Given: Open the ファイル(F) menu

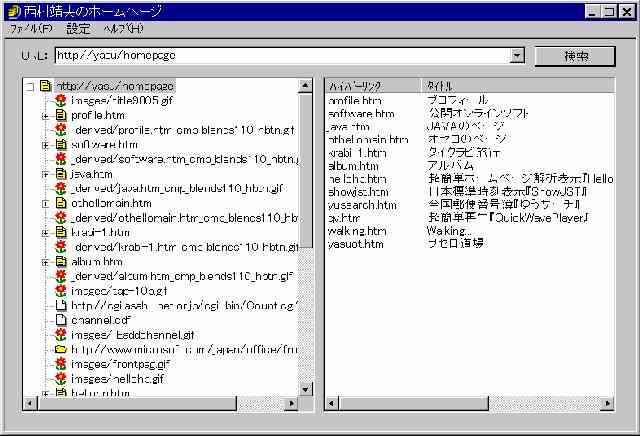Looking at the screenshot, I should coord(31,29).
